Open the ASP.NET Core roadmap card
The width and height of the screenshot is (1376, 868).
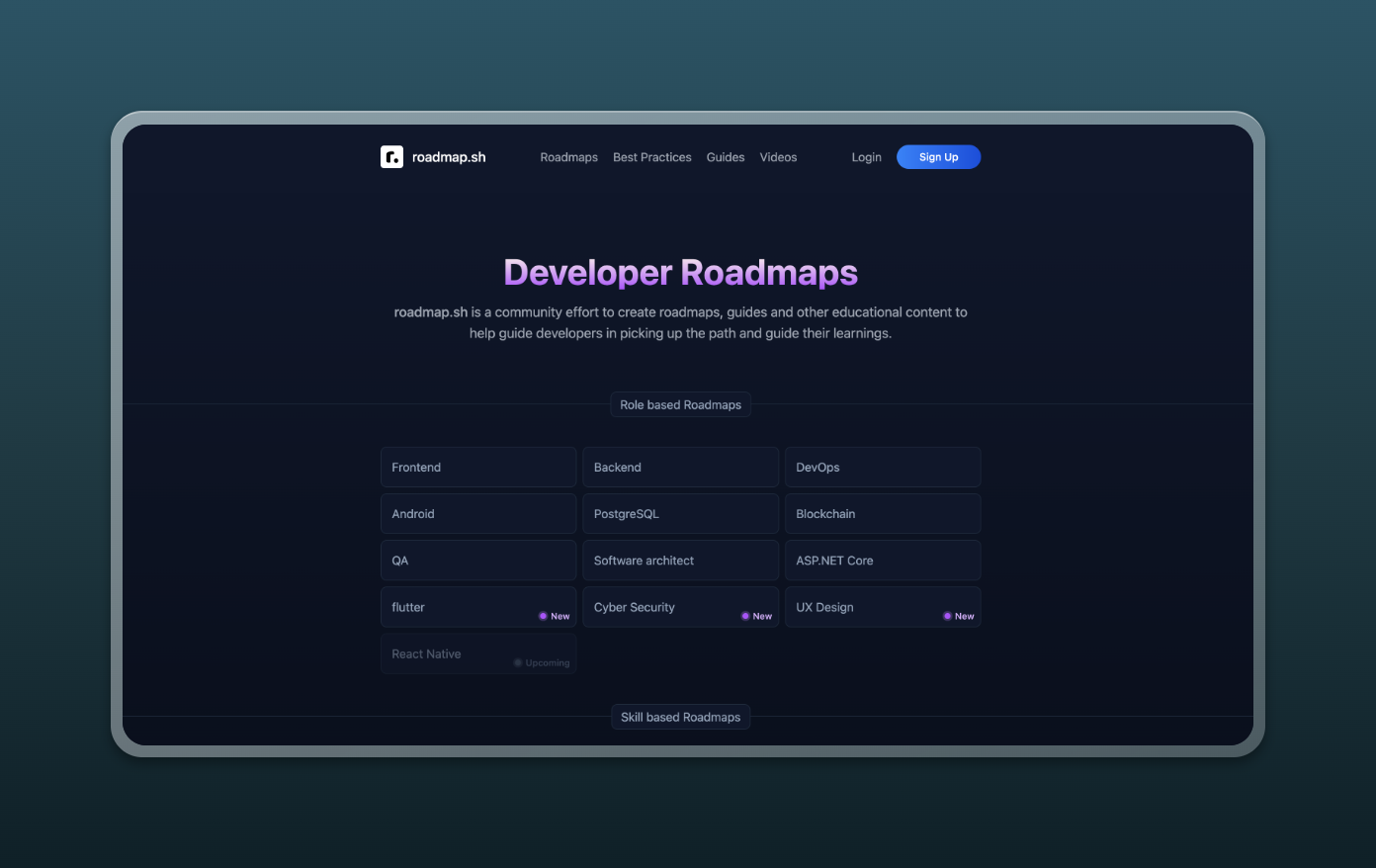pyautogui.click(x=883, y=561)
